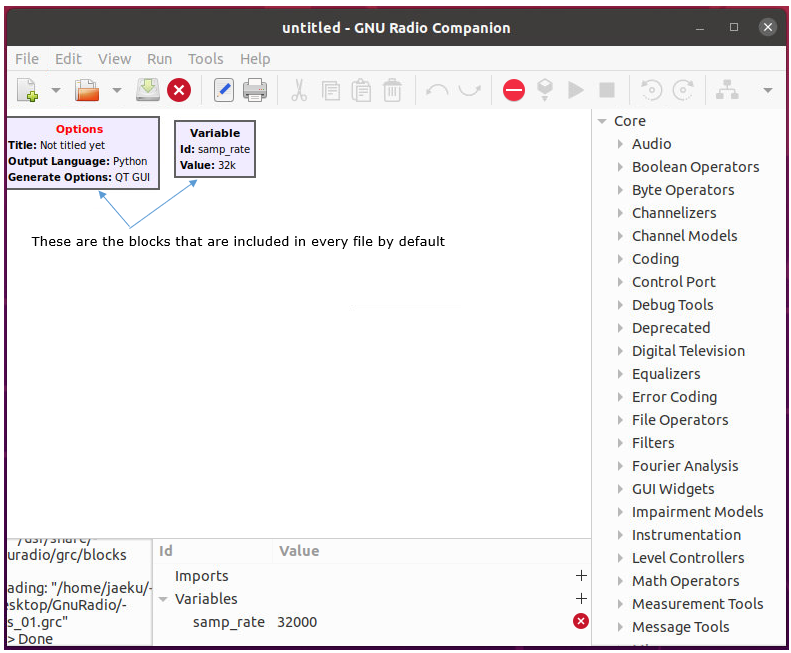Image resolution: width=791 pixels, height=653 pixels.
Task: Expand the Channelizers category
Action: (620, 213)
